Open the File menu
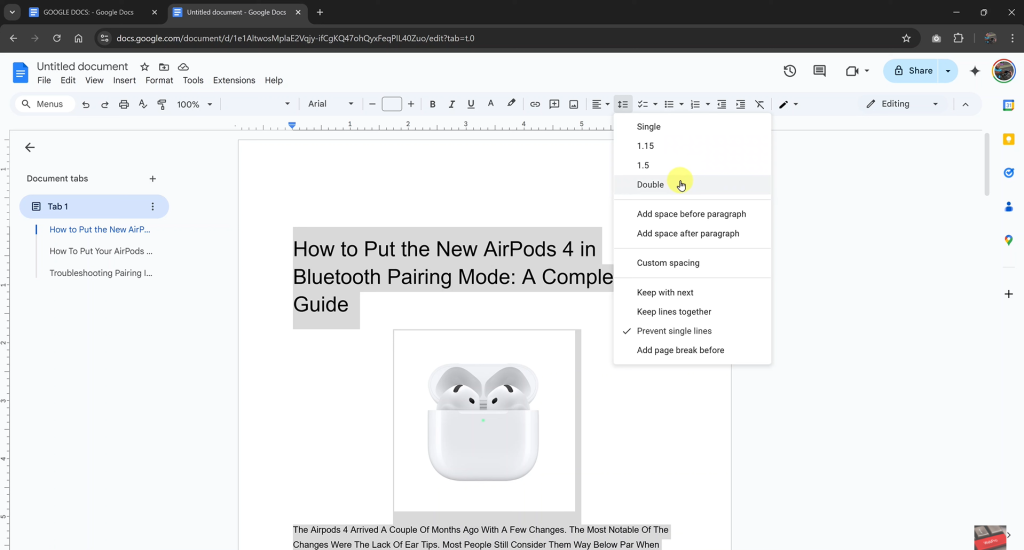 [44, 80]
